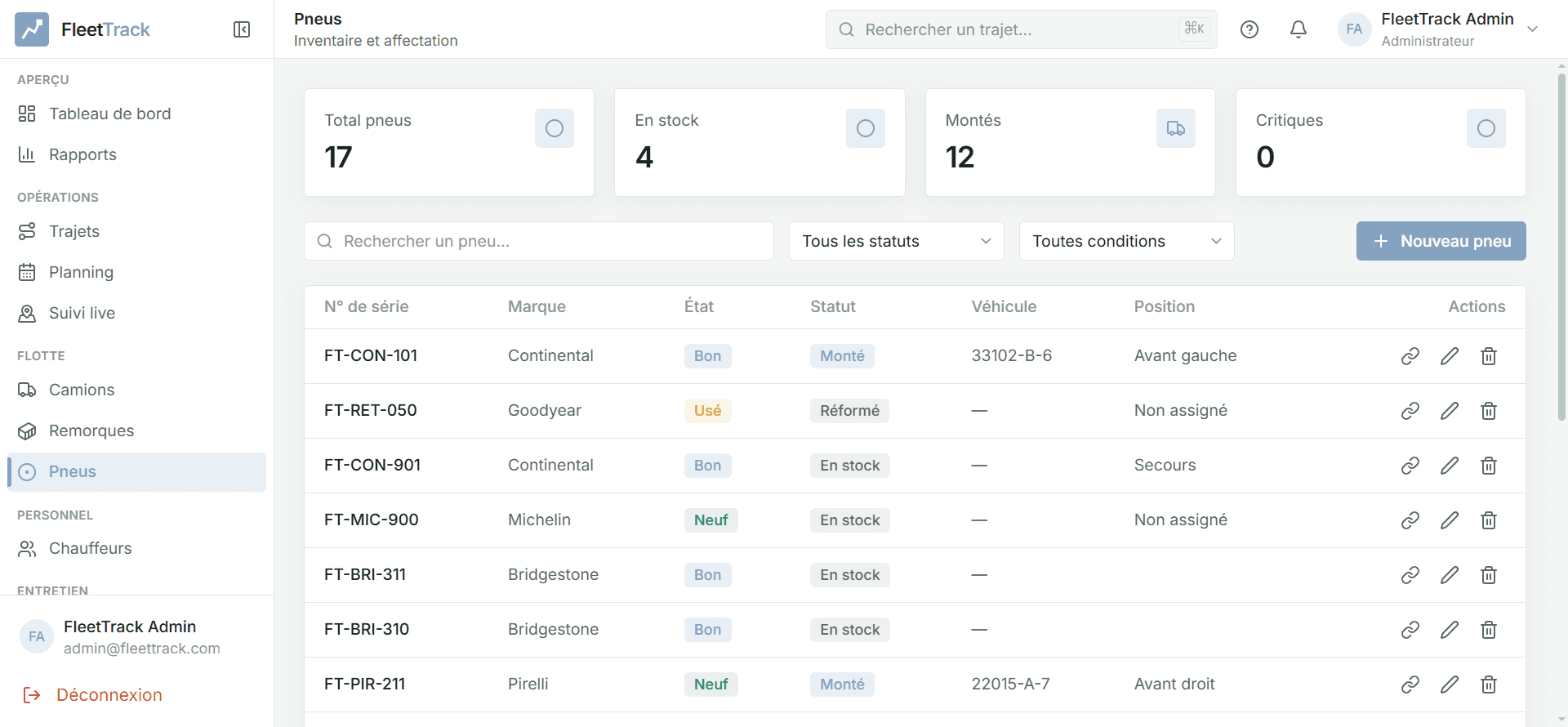Click the Statut column header
The height and width of the screenshot is (727, 1568).
(x=832, y=306)
